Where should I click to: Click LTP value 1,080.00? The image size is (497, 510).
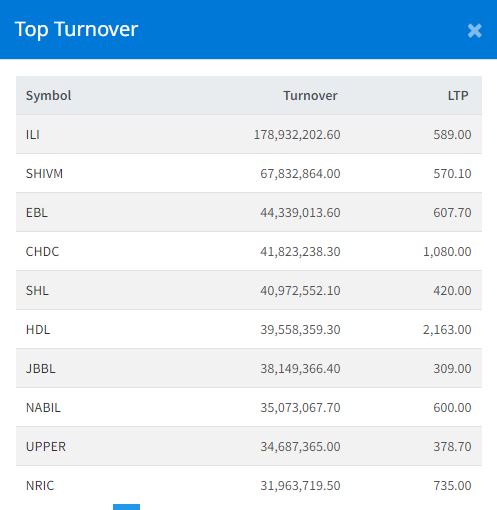click(447, 252)
